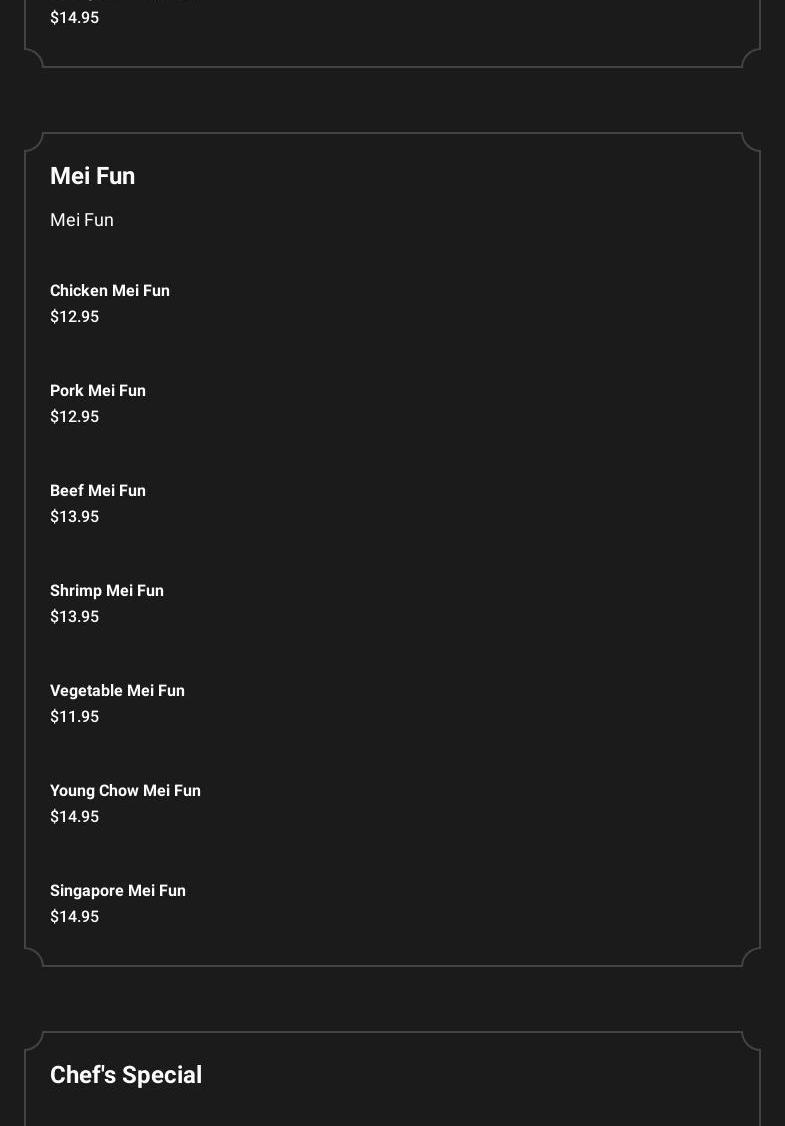Click the Mei Fun category description text

pos(82,220)
